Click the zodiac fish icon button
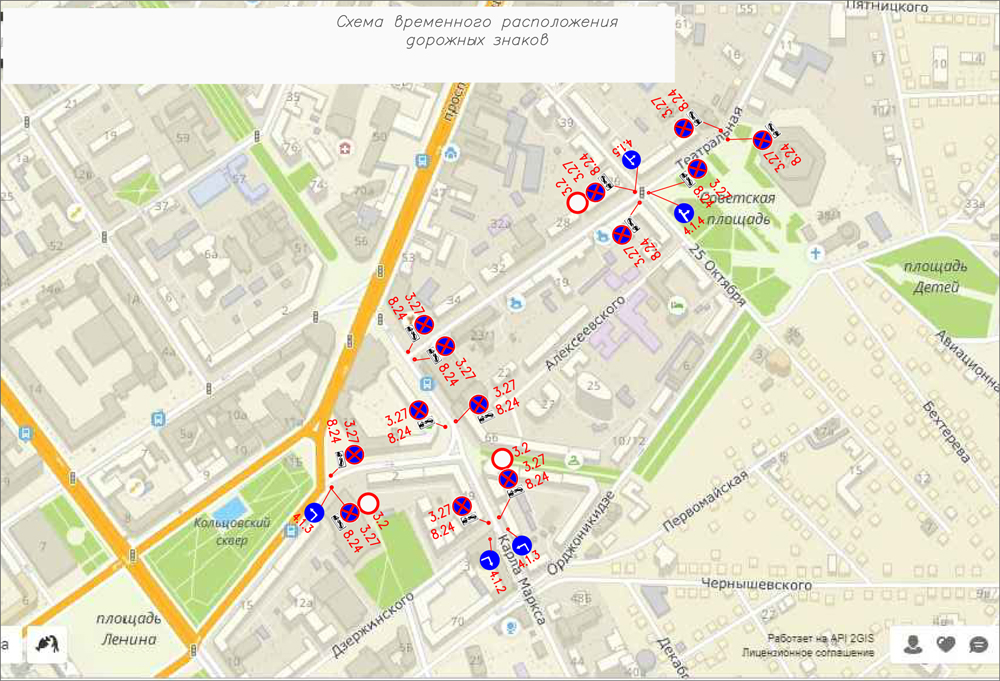 pyautogui.click(x=47, y=642)
